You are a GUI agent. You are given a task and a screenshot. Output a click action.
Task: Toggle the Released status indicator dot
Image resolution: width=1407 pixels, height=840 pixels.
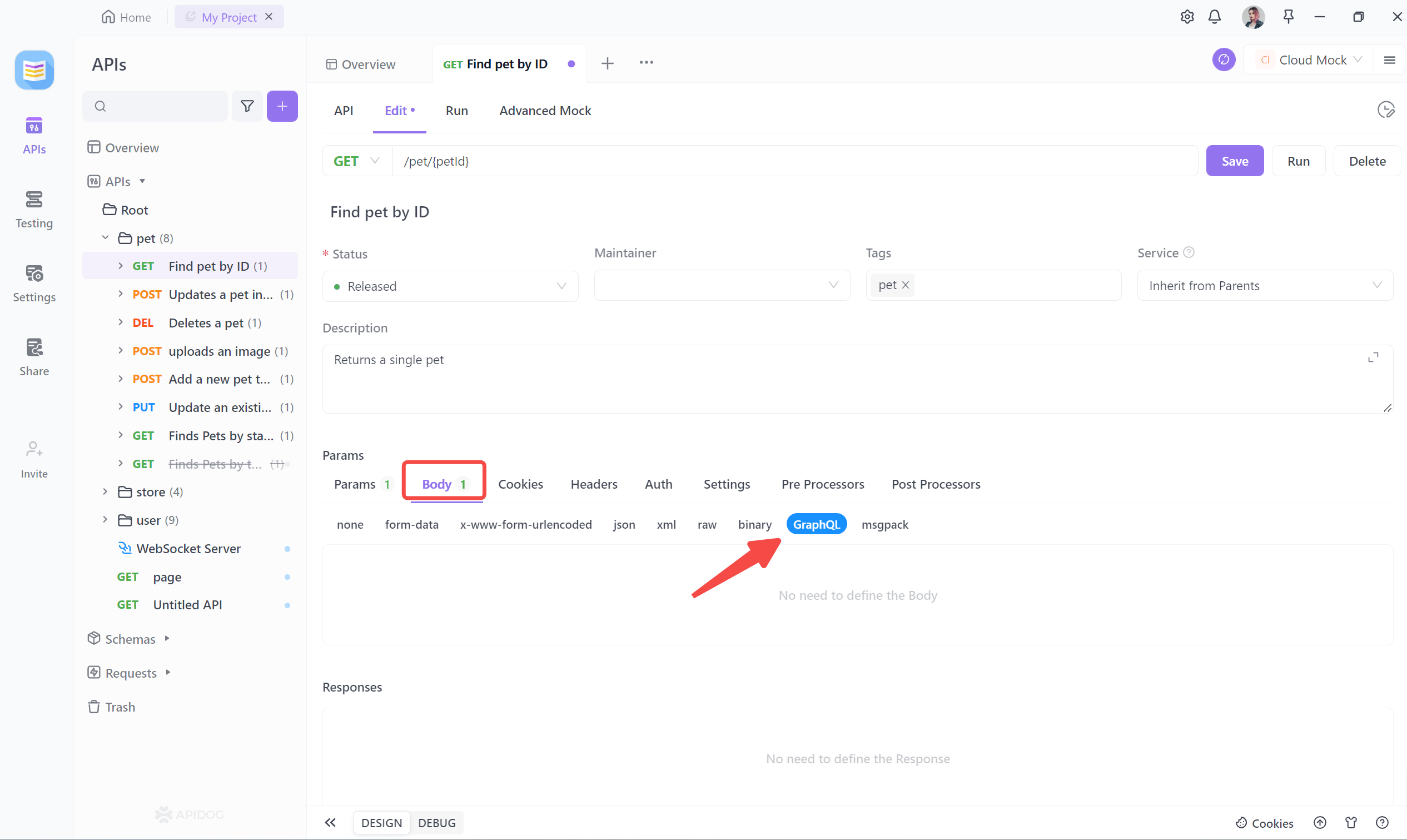[339, 286]
